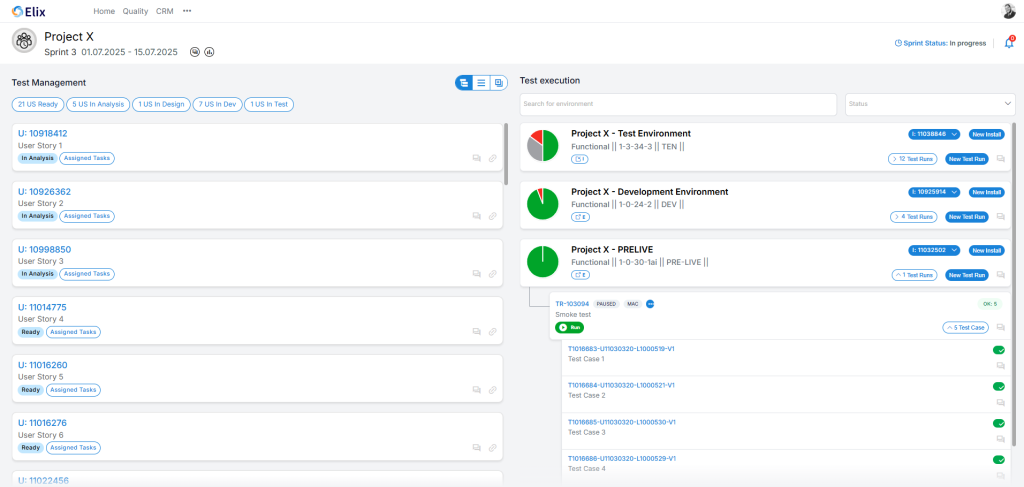Open comments icon on User Story 4
The width and height of the screenshot is (1024, 487).
pos(477,332)
